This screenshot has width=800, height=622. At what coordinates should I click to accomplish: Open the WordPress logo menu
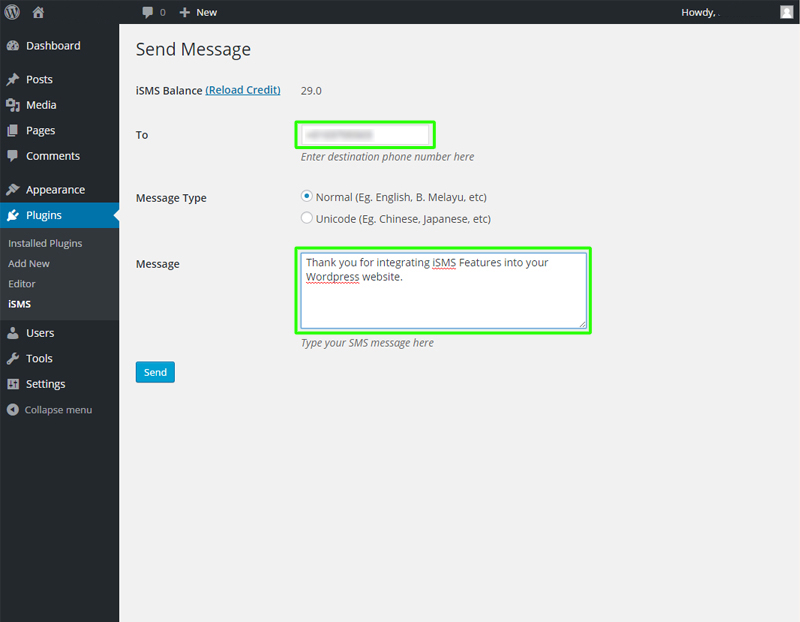pyautogui.click(x=12, y=12)
